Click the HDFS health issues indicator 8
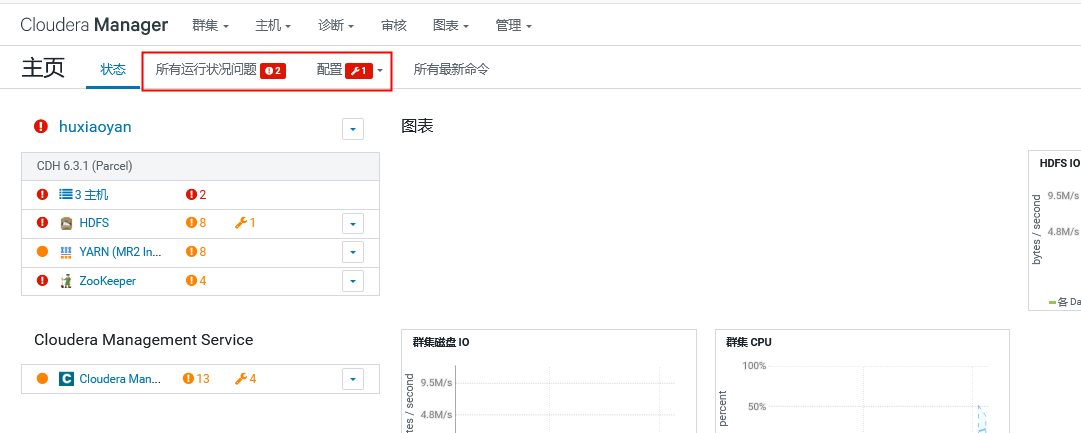This screenshot has width=1081, height=433. 196,223
